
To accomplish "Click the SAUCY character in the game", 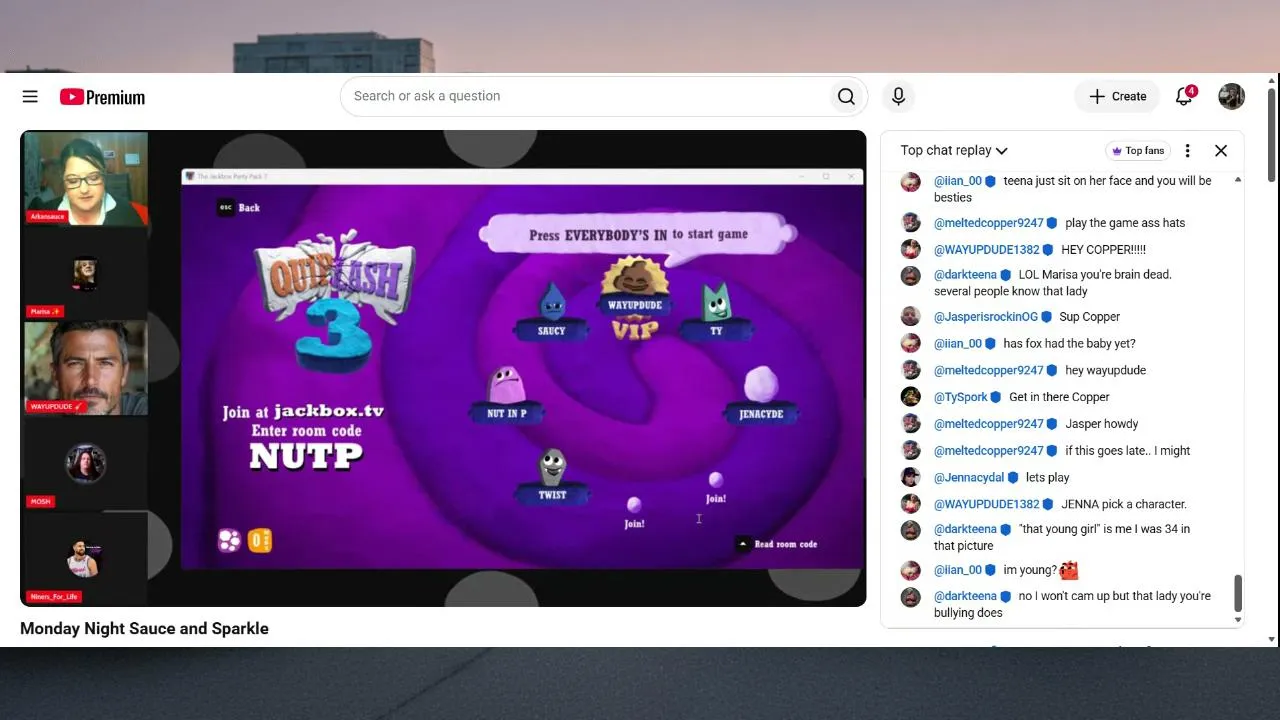I will click(551, 312).
